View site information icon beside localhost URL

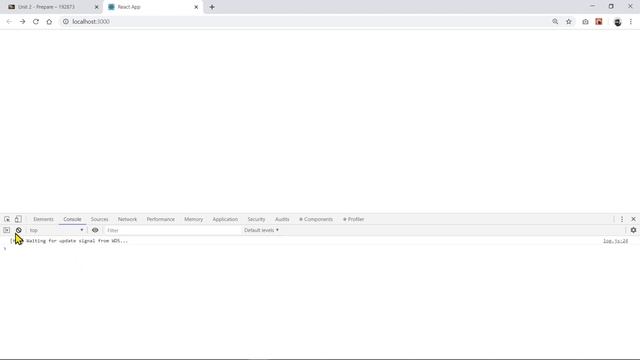[65, 22]
